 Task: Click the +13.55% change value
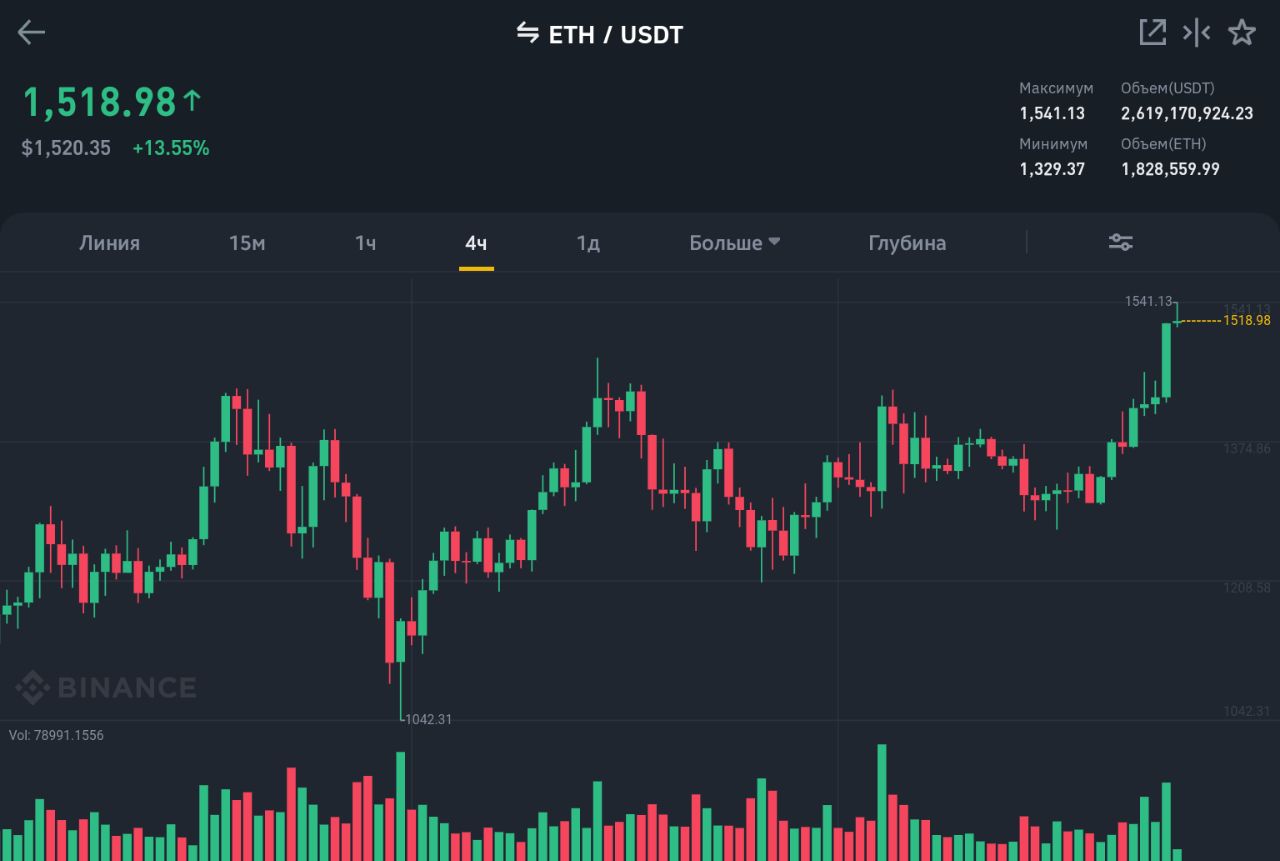click(x=171, y=148)
